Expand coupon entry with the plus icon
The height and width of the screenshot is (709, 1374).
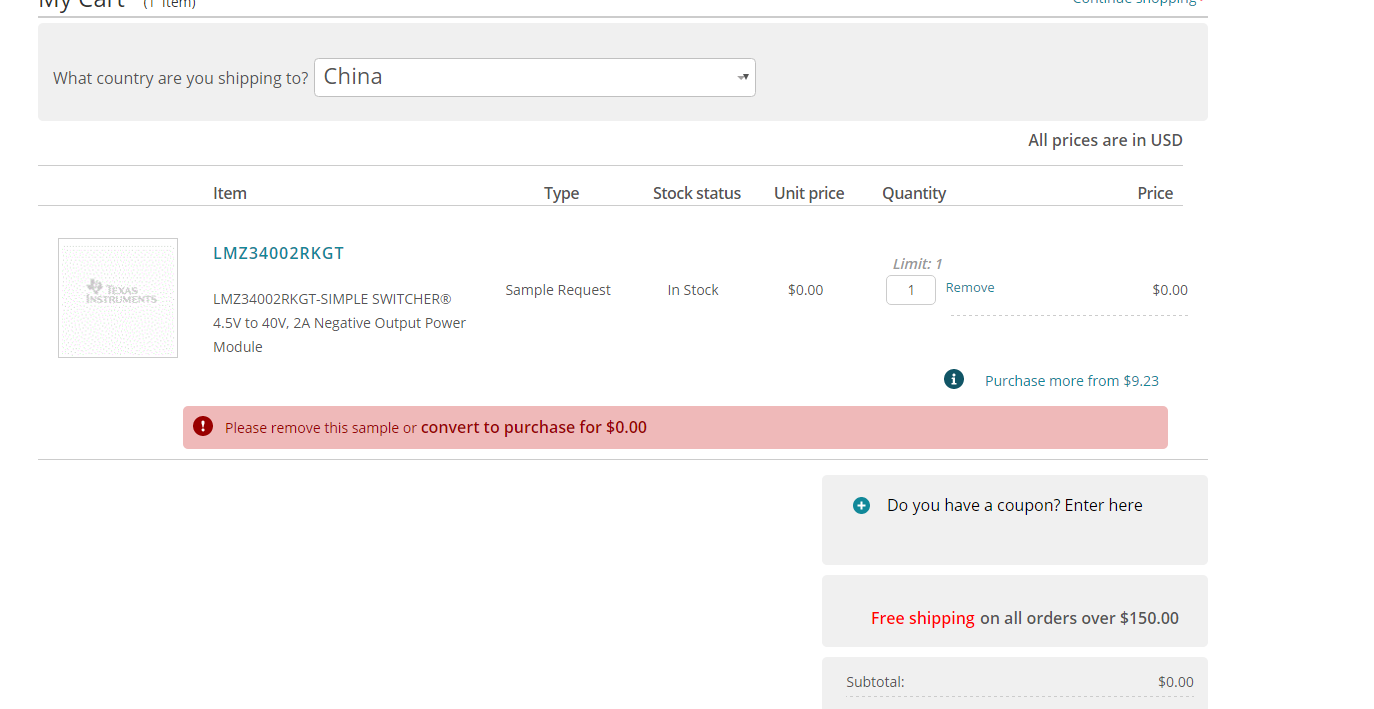point(861,506)
